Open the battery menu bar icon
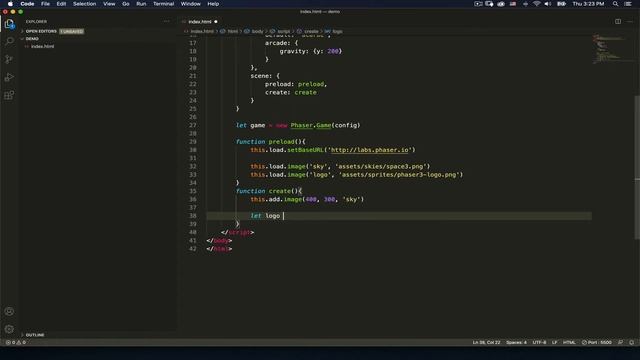Viewport: 640px width, 360px height. tap(562, 4)
